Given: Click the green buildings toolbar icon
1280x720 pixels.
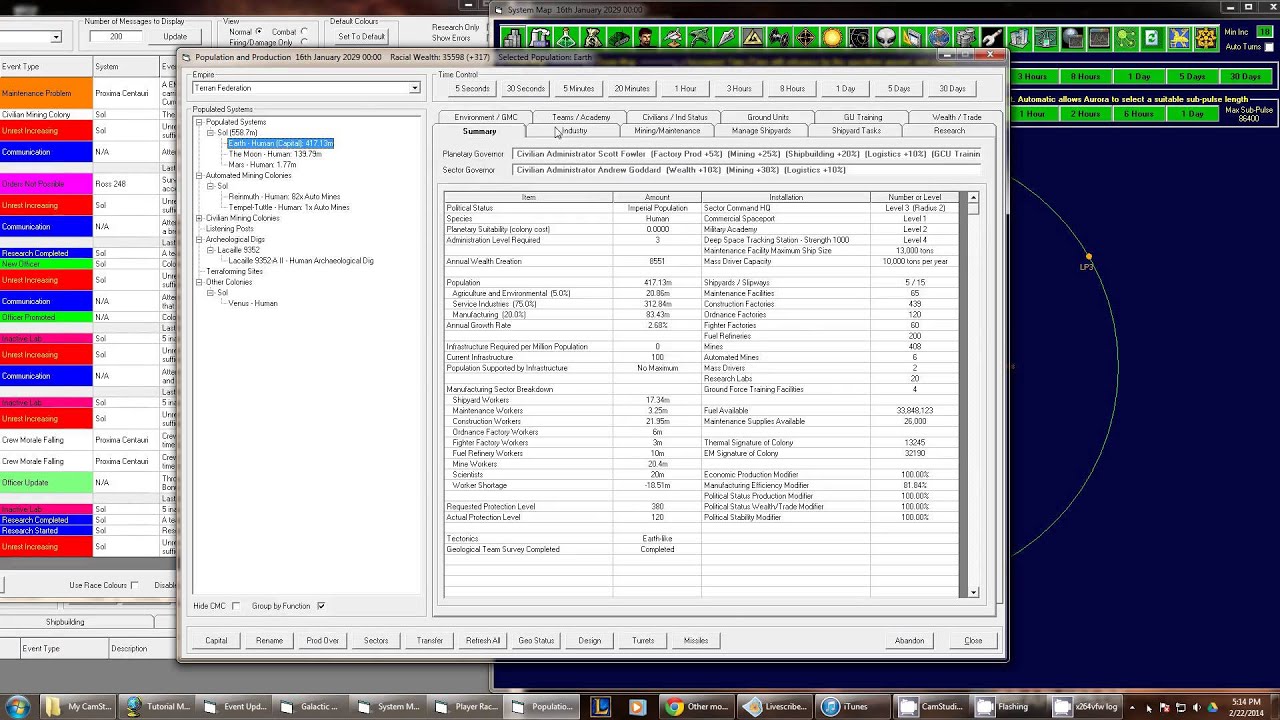Looking at the screenshot, I should click(1018, 38).
